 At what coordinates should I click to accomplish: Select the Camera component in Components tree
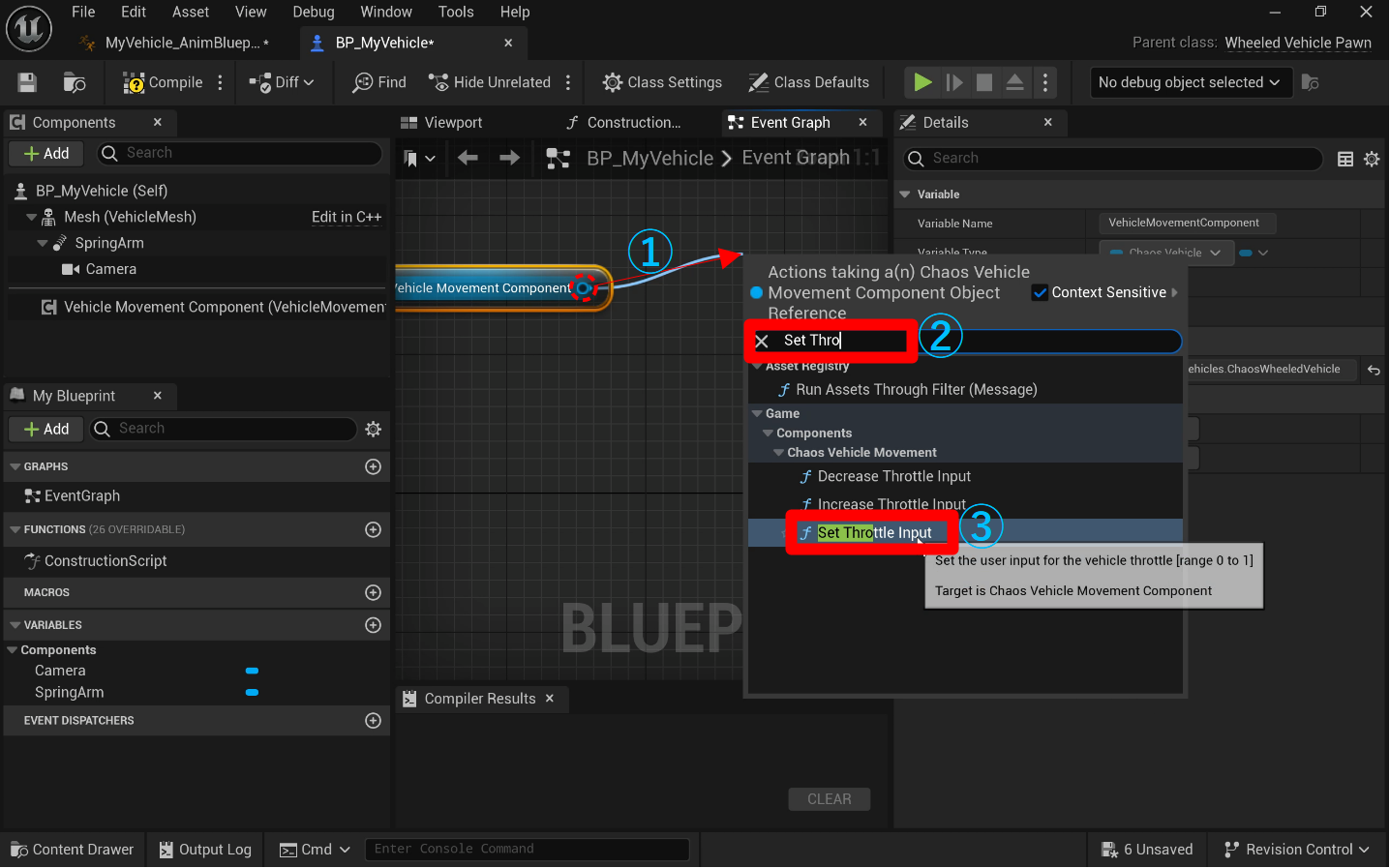pos(110,269)
